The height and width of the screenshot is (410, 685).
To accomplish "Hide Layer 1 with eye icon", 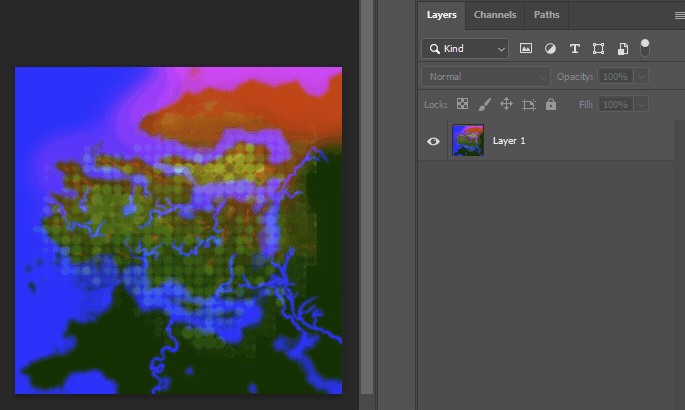I will coord(433,141).
